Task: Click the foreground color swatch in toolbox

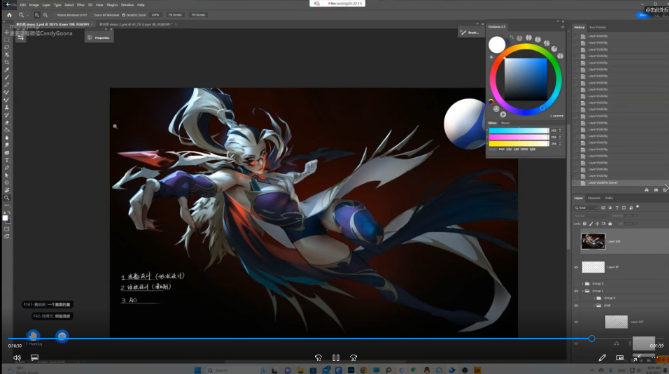Action: [5, 218]
